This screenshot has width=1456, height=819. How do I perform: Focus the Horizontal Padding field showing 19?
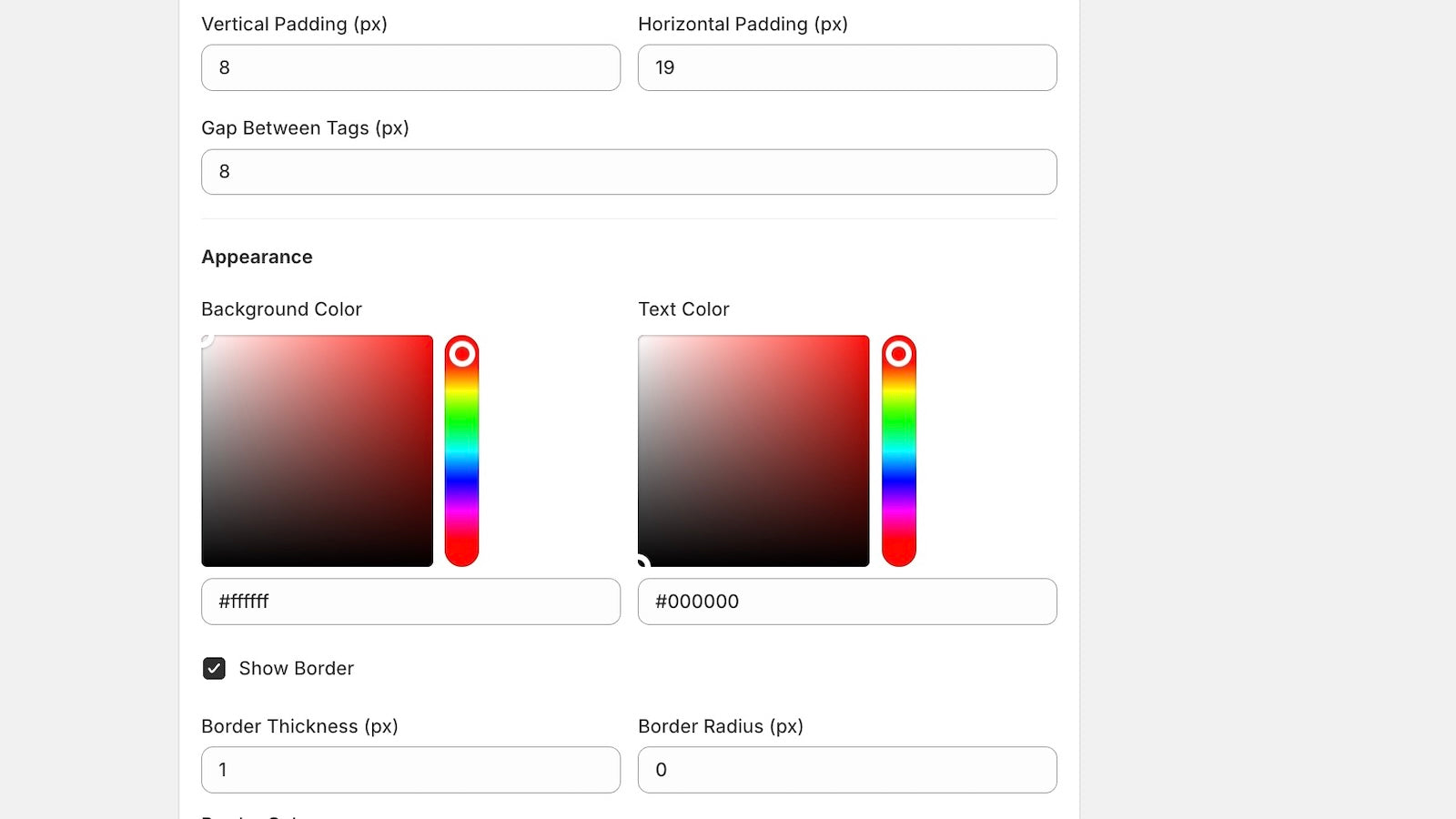(847, 68)
